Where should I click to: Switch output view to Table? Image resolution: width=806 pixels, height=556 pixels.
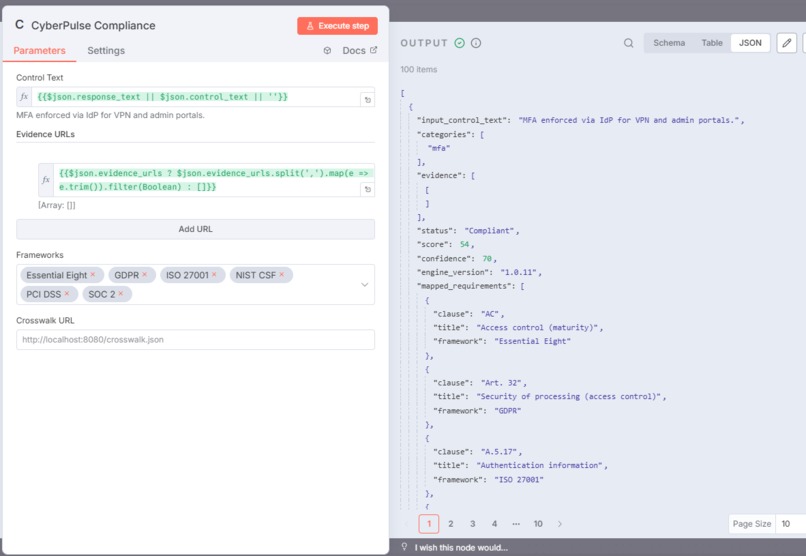[x=712, y=43]
